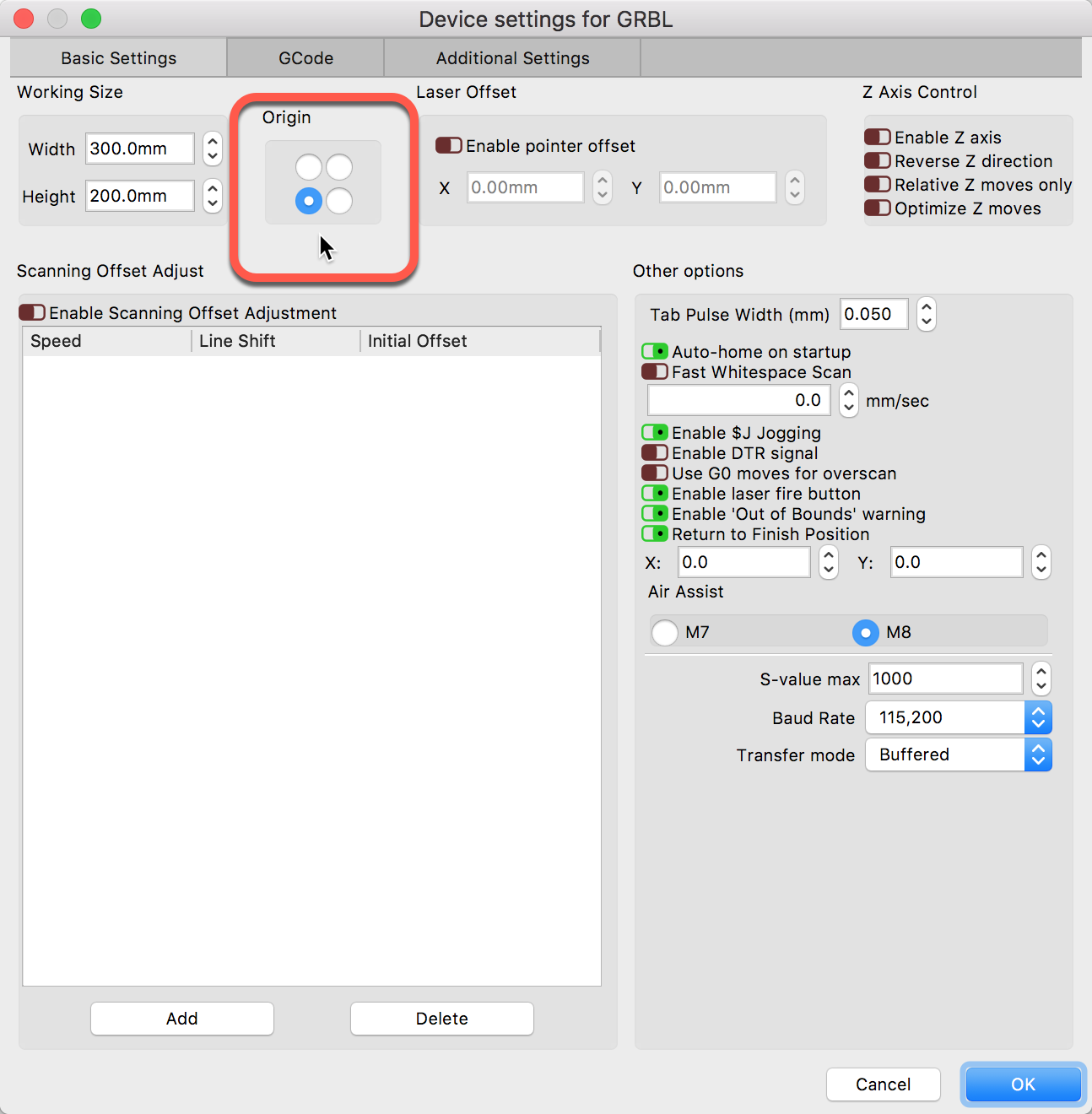Toggle Fast Whitespace Scan

(x=655, y=371)
